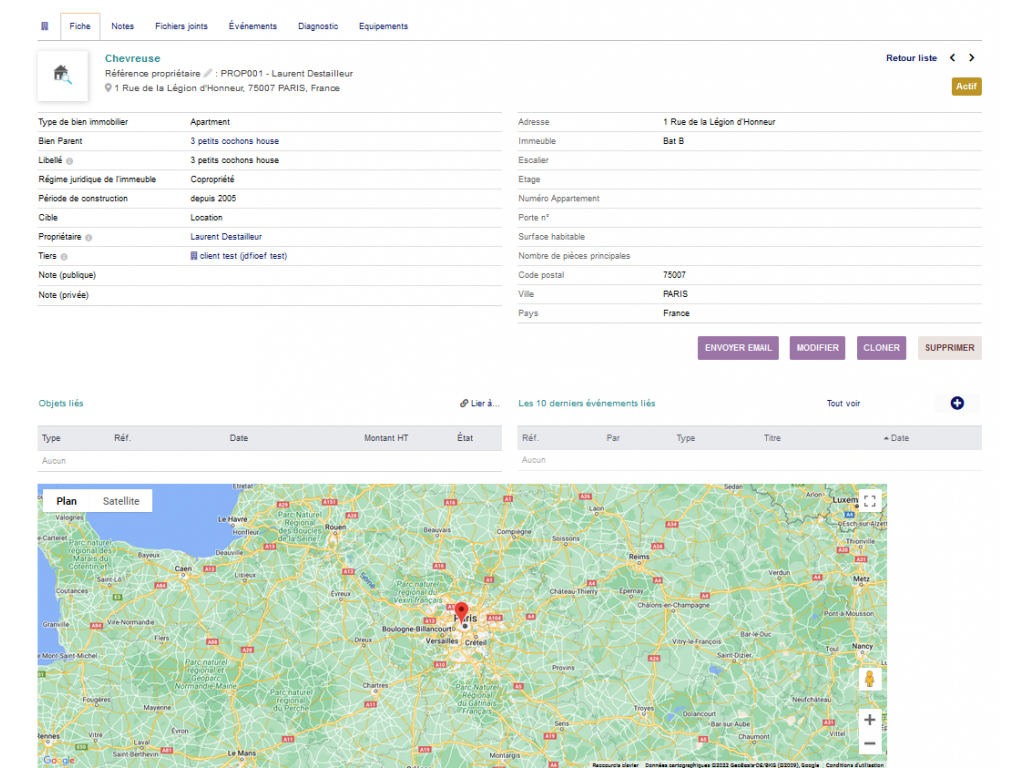Screen dimensions: 1024x768
Task: Zoom out on the map
Action: point(869,744)
